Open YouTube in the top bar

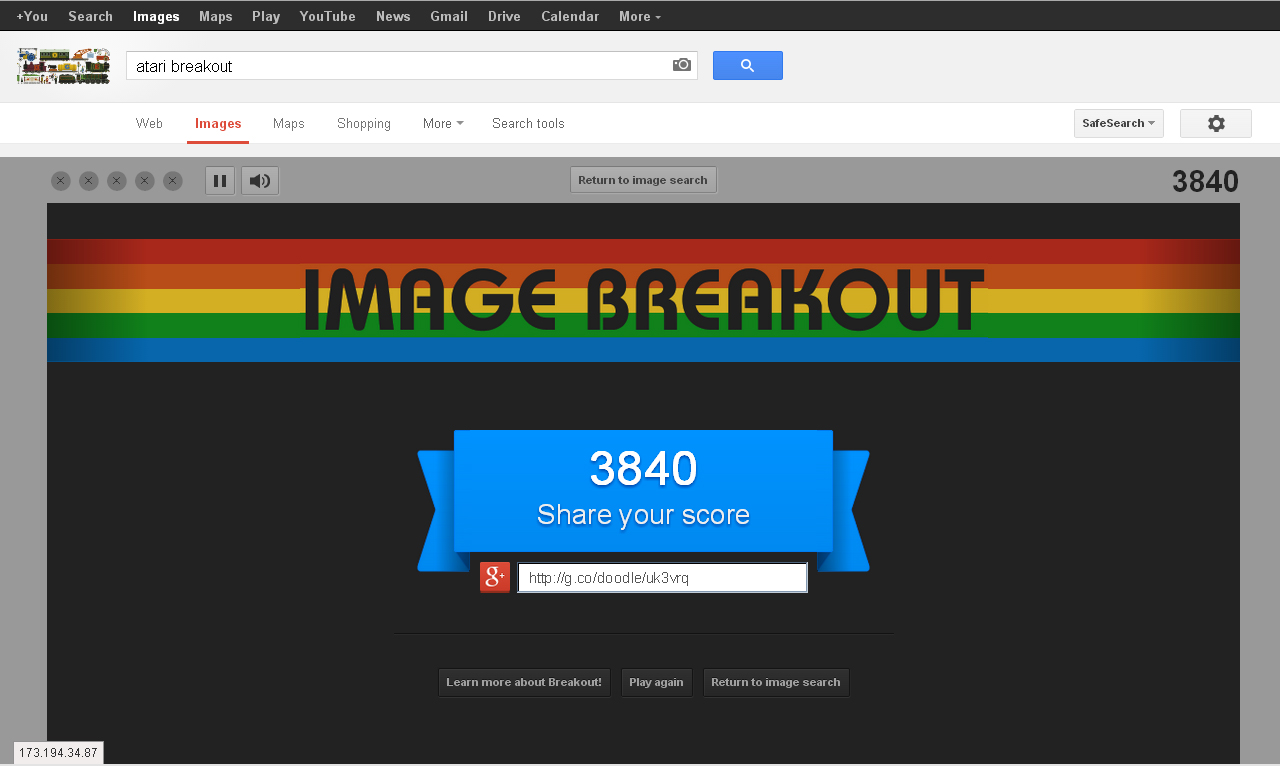pos(327,16)
